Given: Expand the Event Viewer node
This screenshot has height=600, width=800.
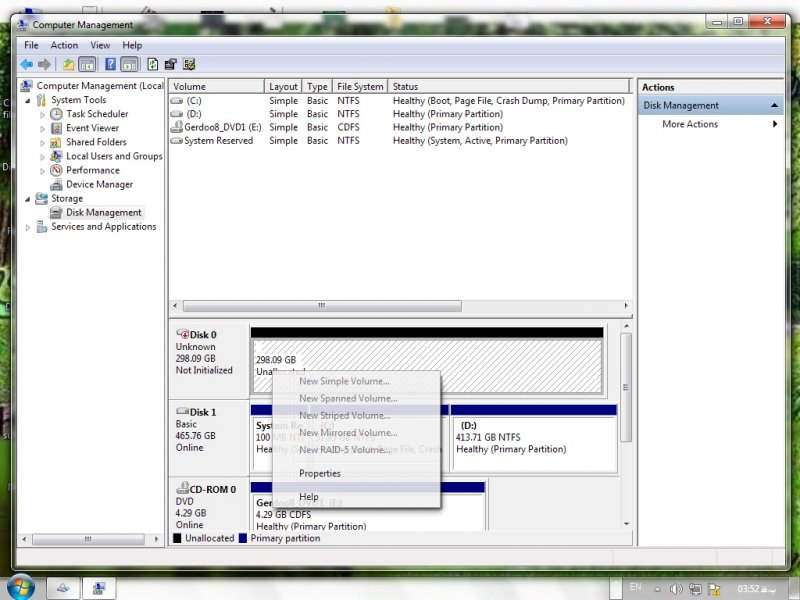Looking at the screenshot, I should tap(42, 129).
